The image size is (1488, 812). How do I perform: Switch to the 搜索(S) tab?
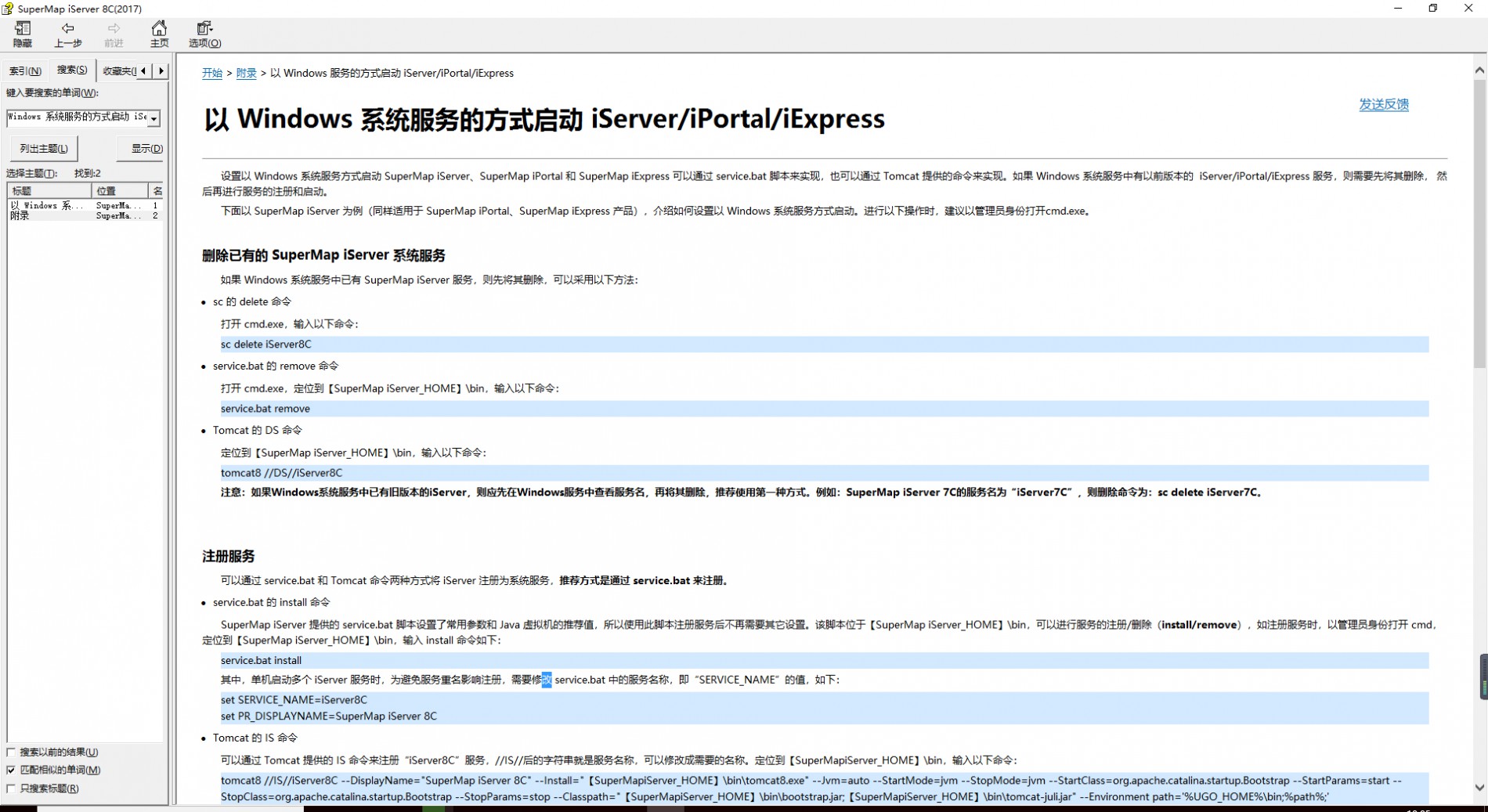pos(72,70)
